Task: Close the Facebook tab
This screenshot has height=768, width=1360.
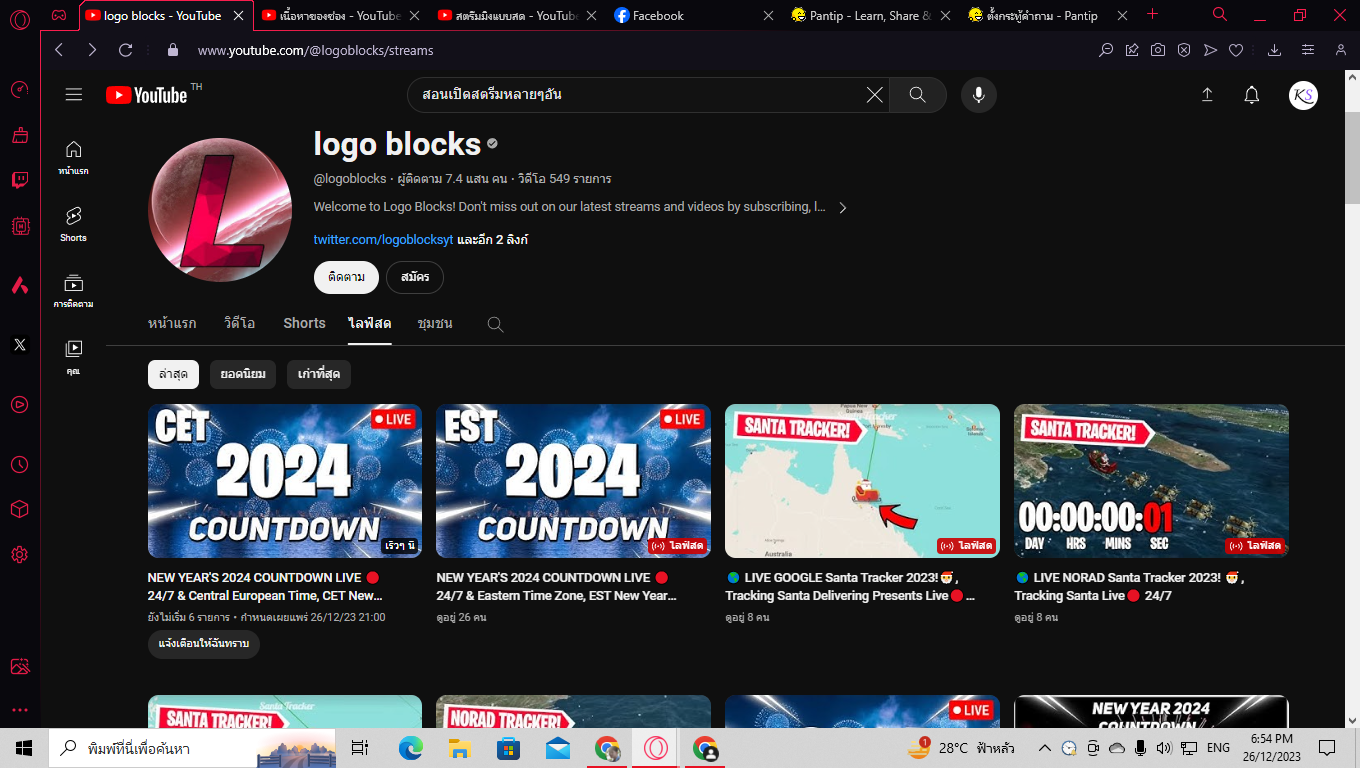Action: (768, 15)
